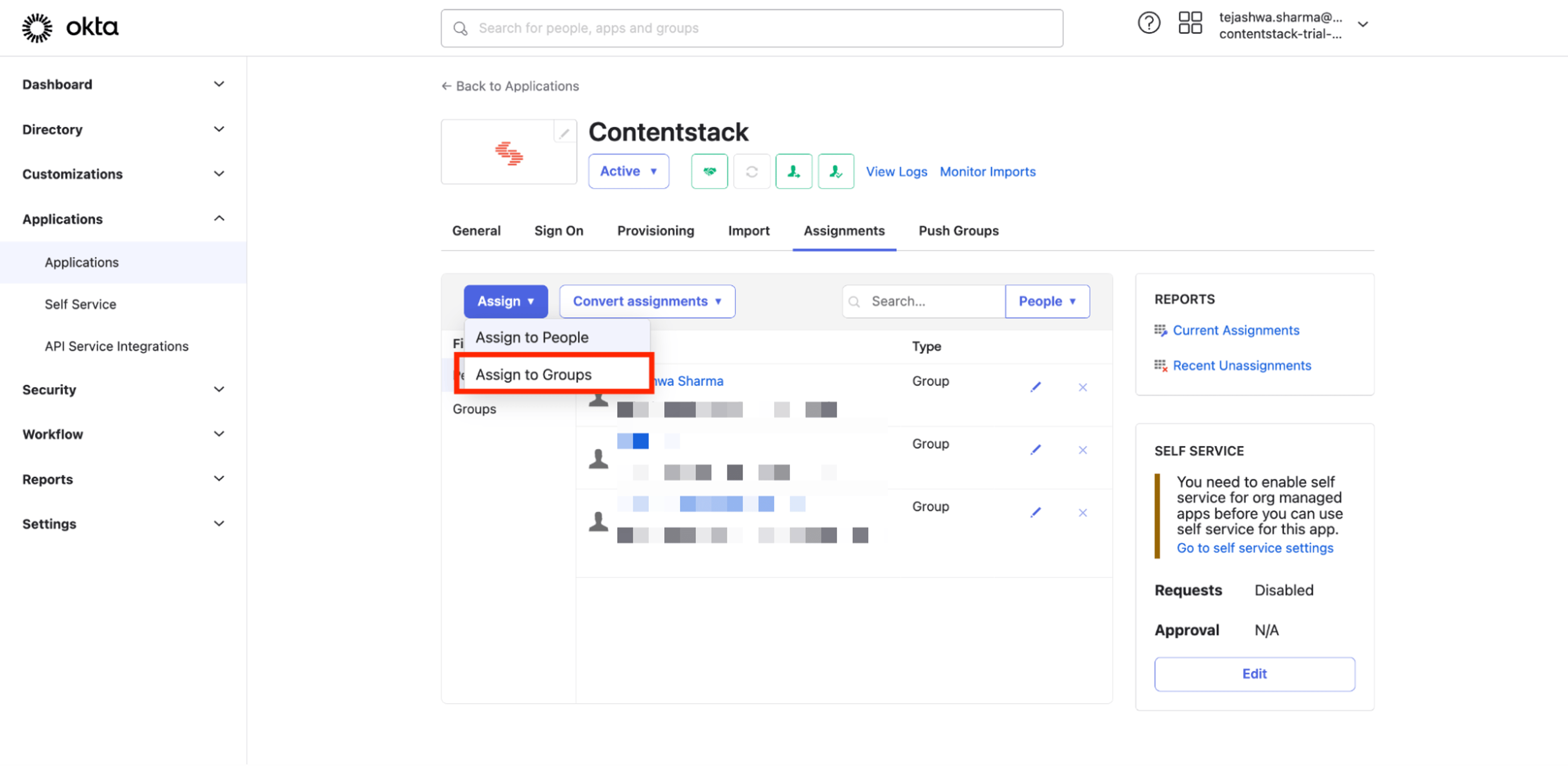This screenshot has height=766, width=1568.
Task: Focus the assignments Search field
Action: (923, 302)
